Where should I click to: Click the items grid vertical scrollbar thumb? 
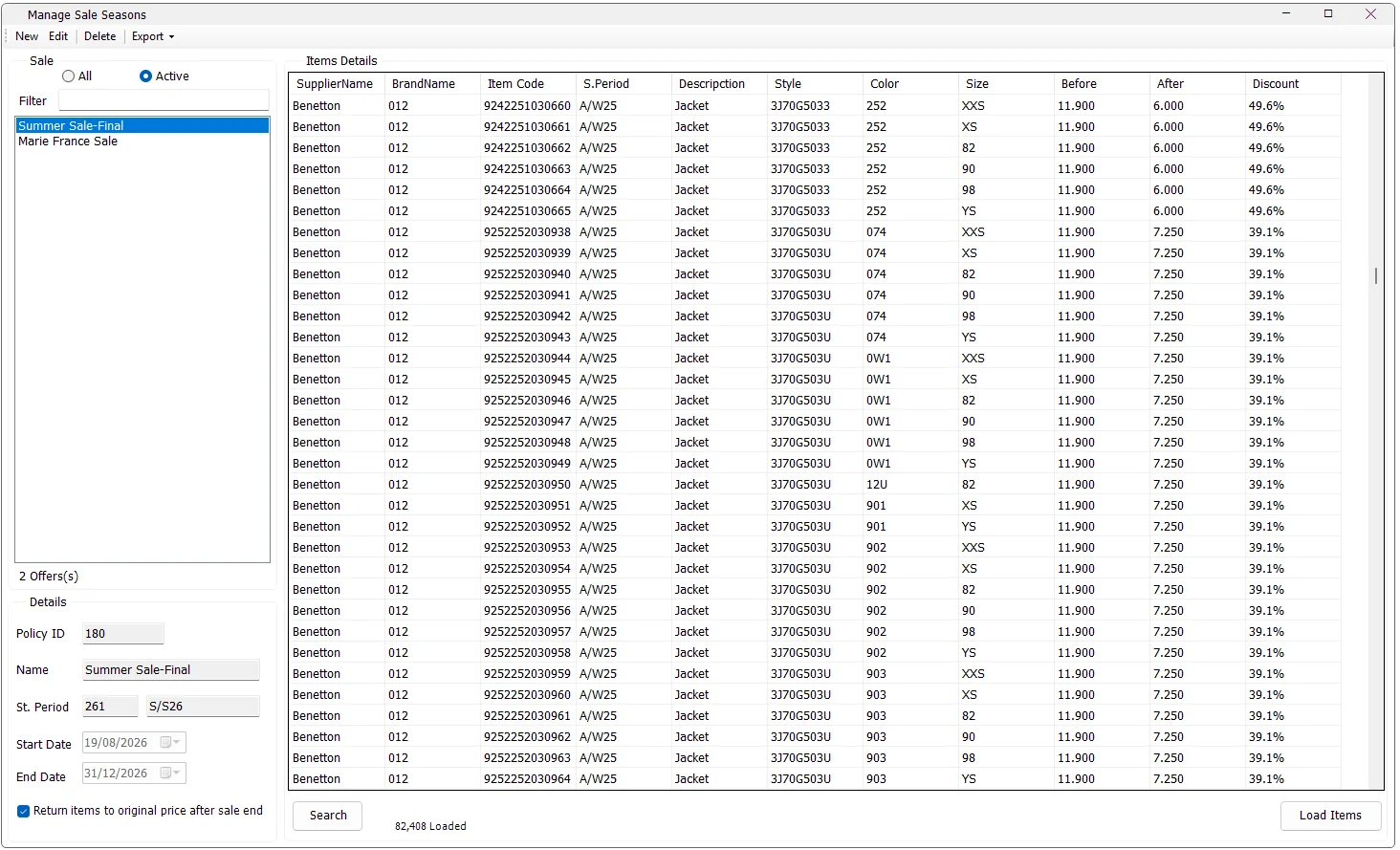tap(1376, 276)
